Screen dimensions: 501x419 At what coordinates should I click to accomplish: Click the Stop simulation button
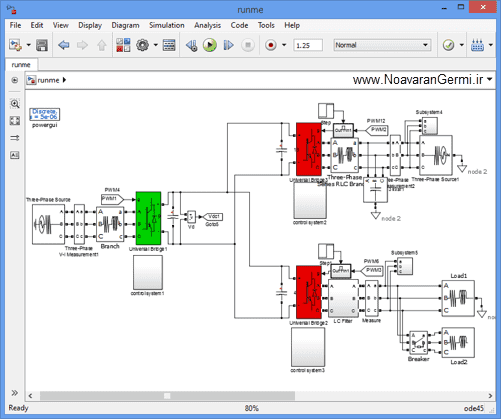[248, 45]
